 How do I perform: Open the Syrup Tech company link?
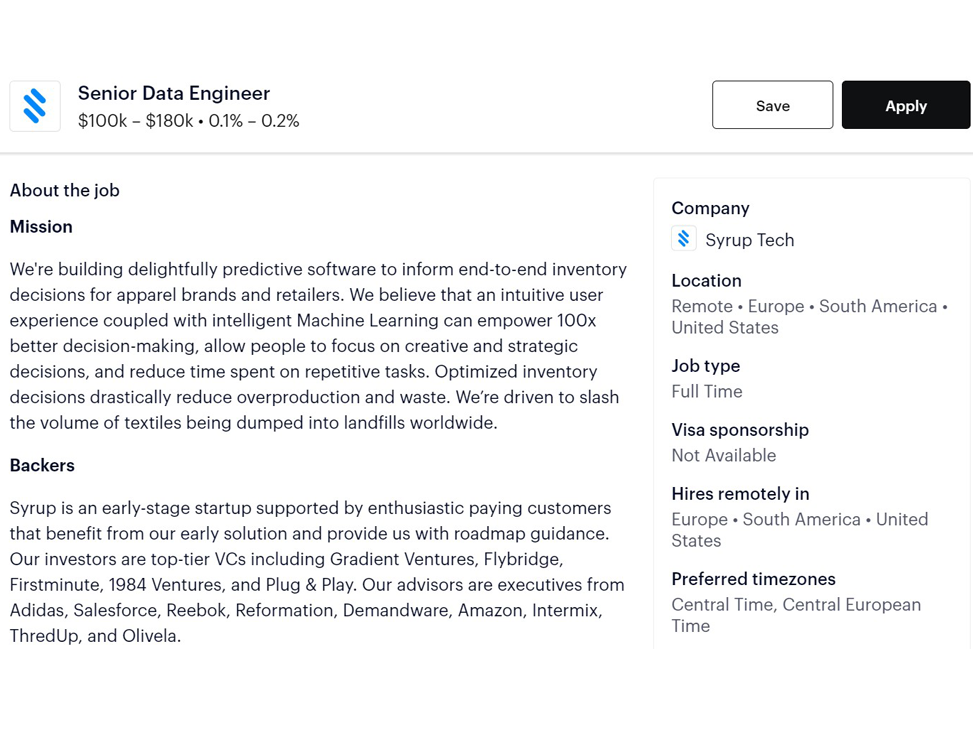click(x=750, y=240)
